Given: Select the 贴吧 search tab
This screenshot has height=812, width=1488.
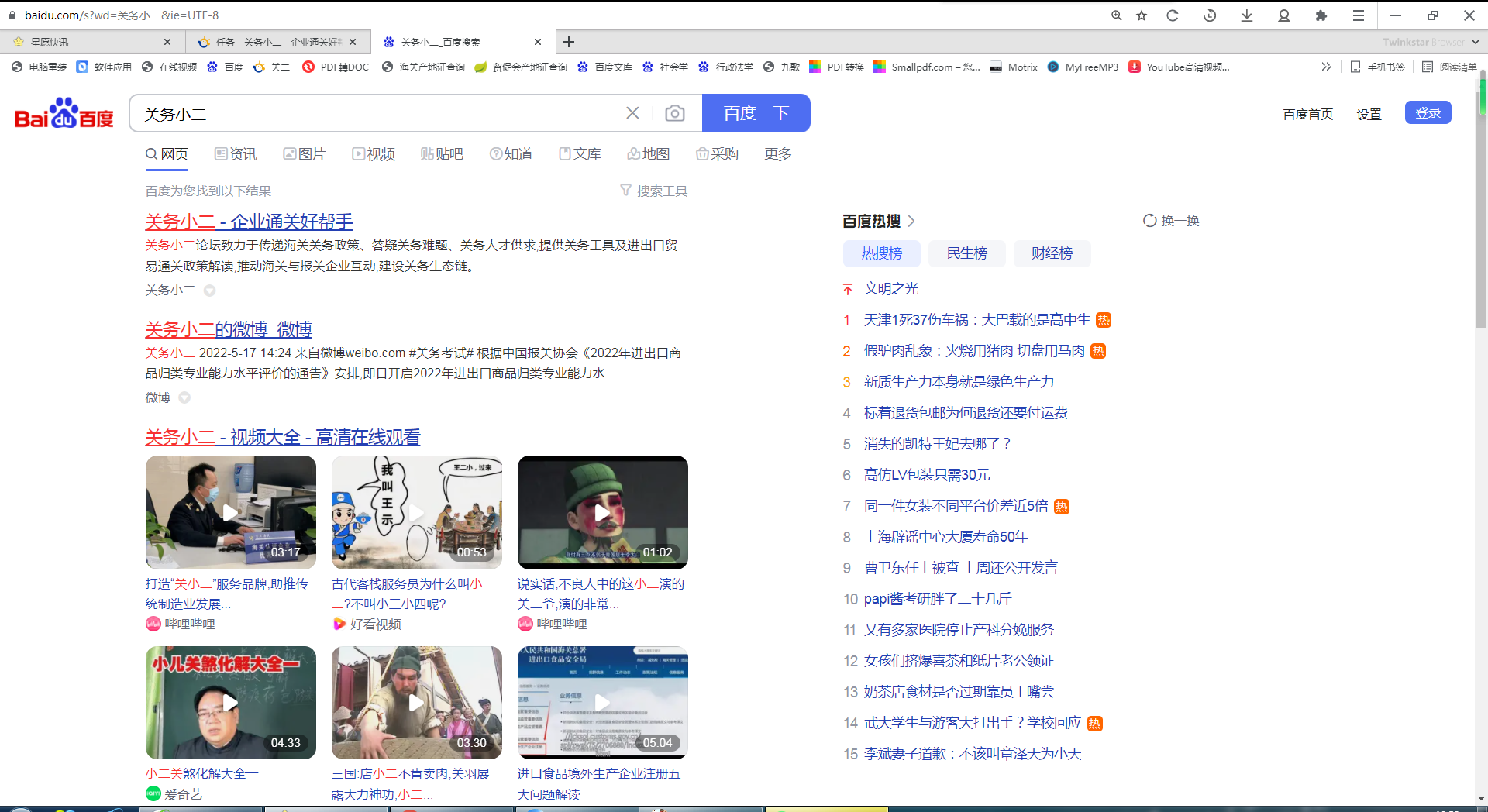Looking at the screenshot, I should (x=442, y=154).
